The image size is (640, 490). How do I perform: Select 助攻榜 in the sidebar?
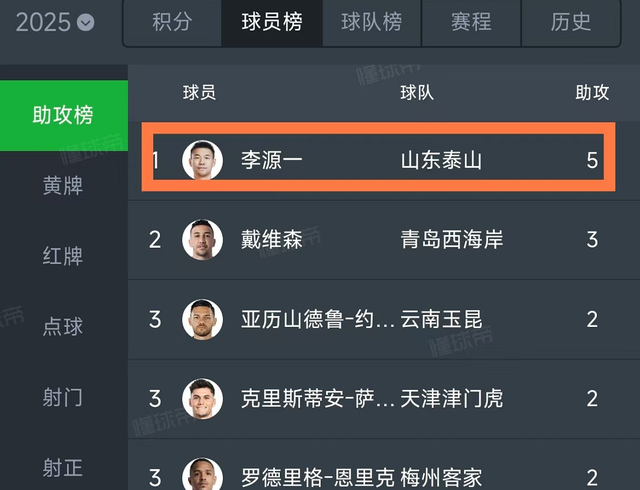tap(63, 115)
